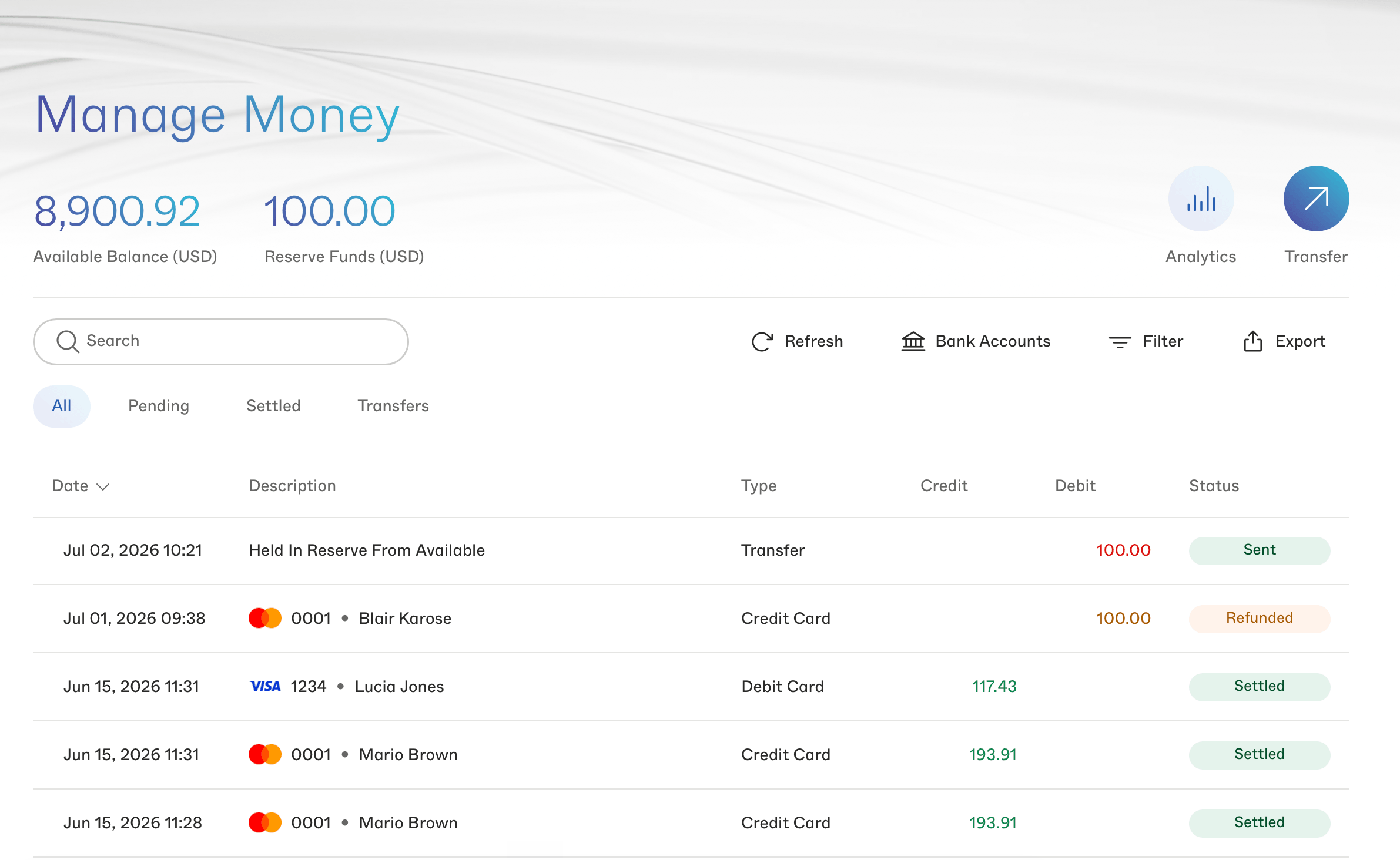Click the Mastercard icon in Jun 15 11:28 row
This screenshot has height=860, width=1400.
pyautogui.click(x=264, y=822)
